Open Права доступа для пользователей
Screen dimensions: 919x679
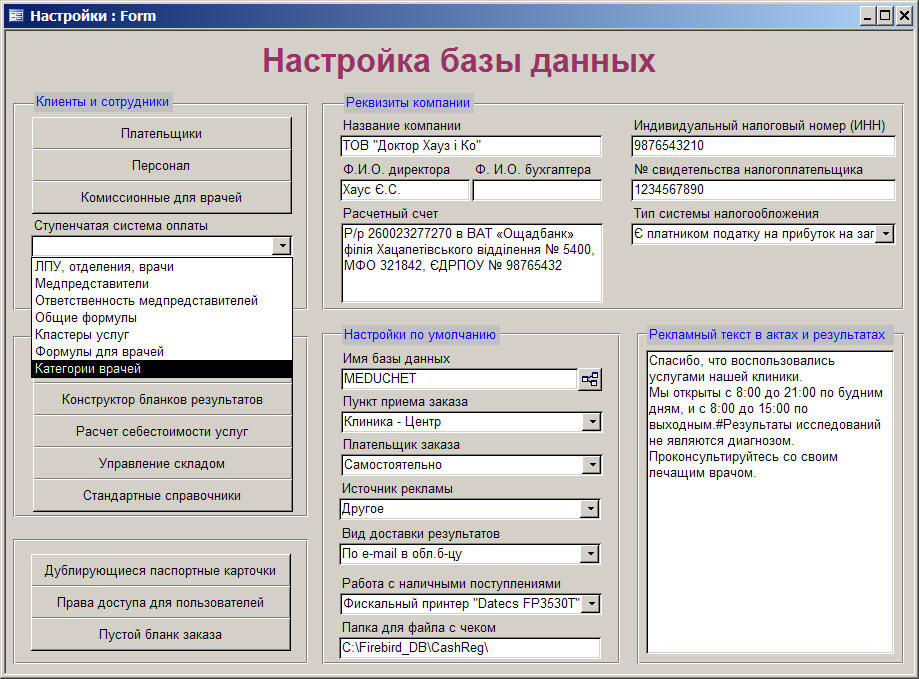point(161,602)
